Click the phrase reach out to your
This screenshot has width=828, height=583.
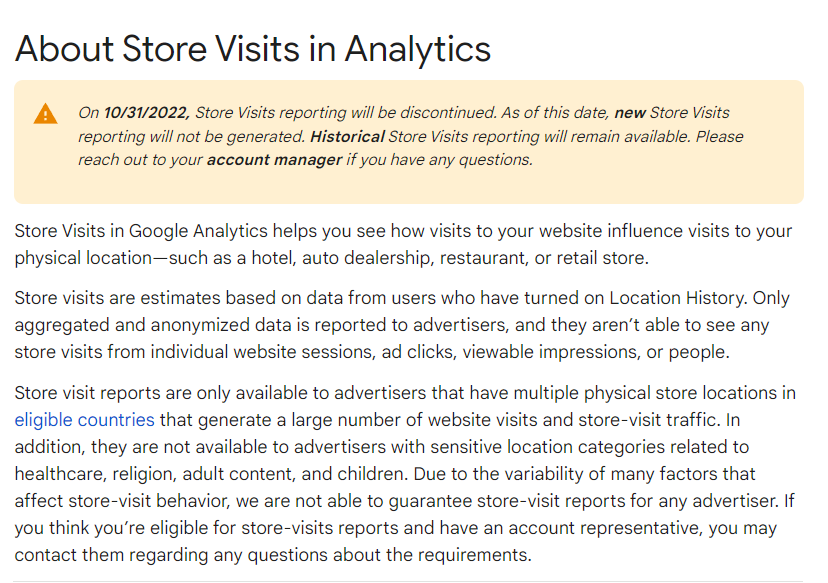[140, 160]
